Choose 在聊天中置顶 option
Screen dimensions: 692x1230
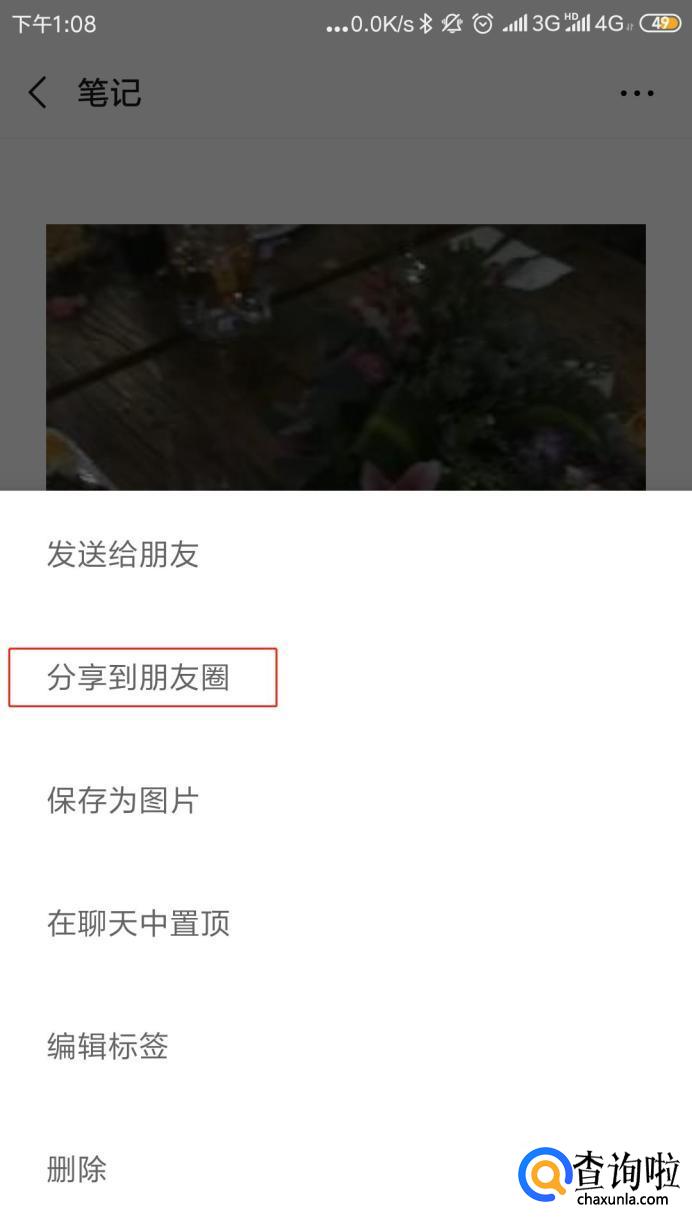pyautogui.click(x=138, y=923)
